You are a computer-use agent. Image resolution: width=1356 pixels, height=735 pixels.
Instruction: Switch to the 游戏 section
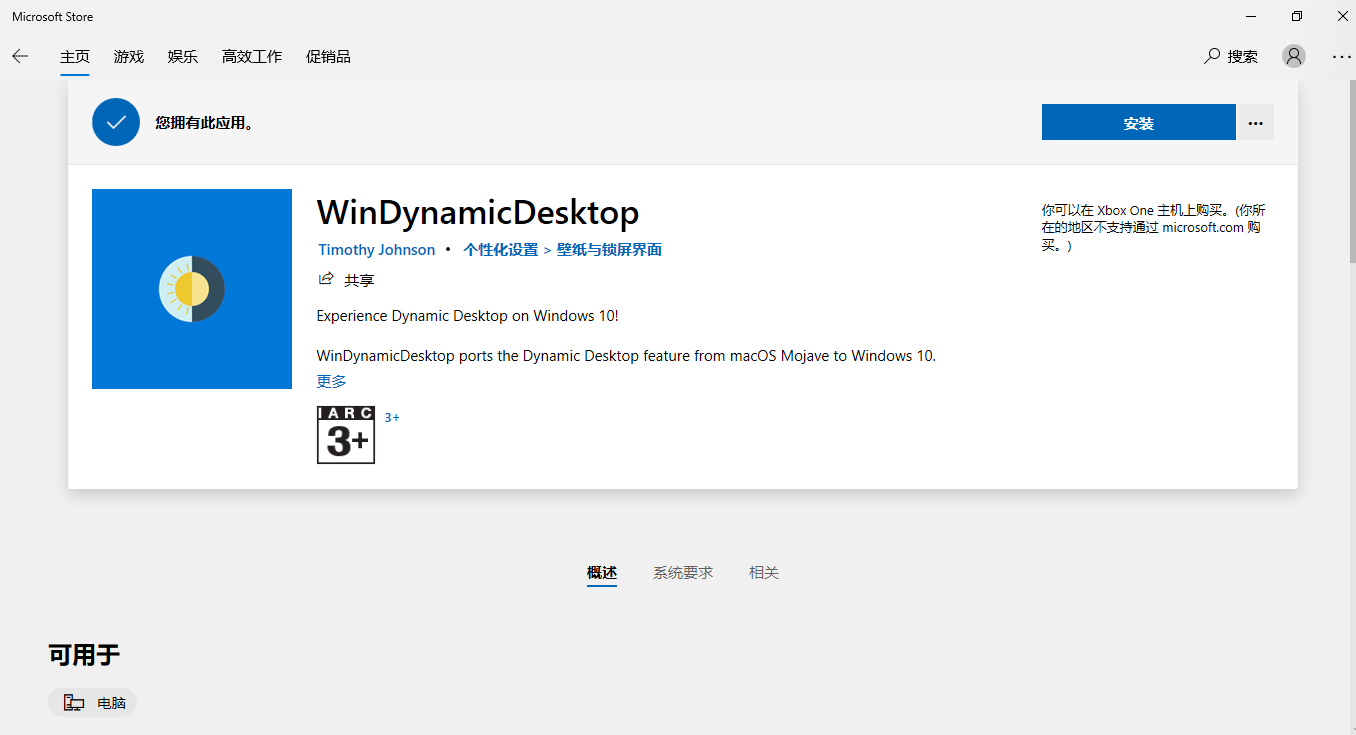[x=128, y=56]
